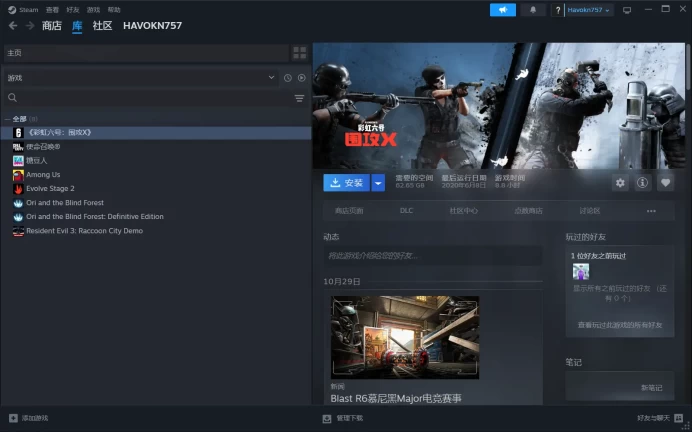The image size is (692, 432).
Task: Click the 主页 library home button
Action: point(146,53)
